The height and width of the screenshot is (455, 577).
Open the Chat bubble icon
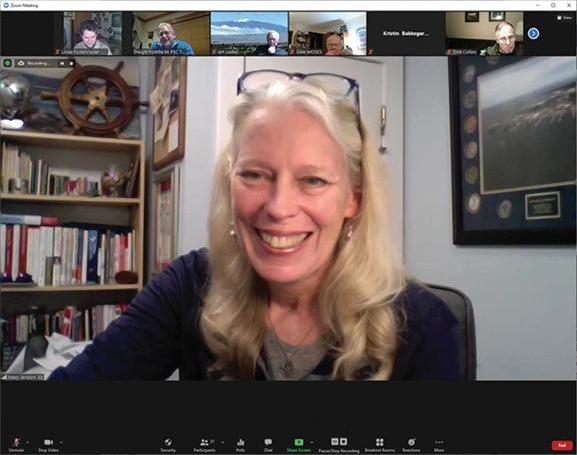pyautogui.click(x=268, y=442)
